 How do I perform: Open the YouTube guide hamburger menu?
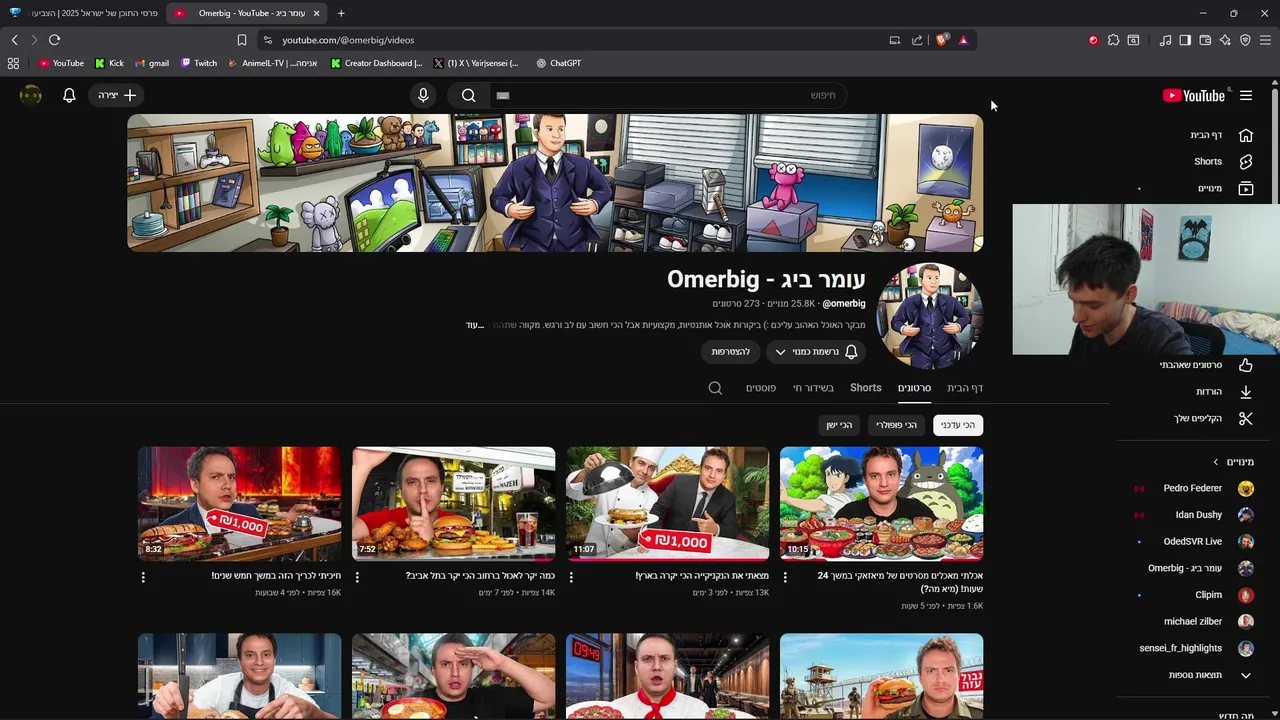[1246, 96]
